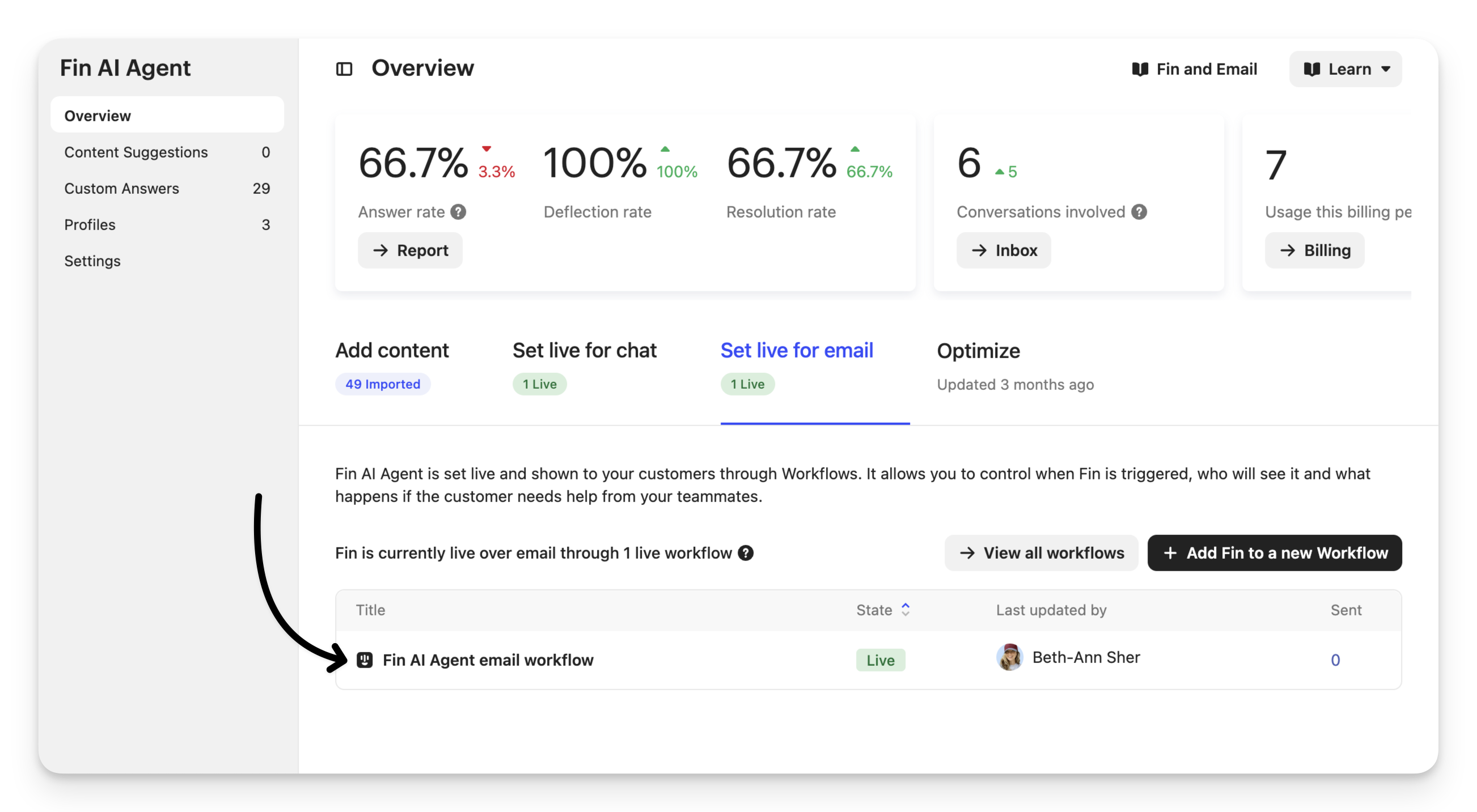
Task: Click the Updated 3 months ago text
Action: [x=1015, y=385]
